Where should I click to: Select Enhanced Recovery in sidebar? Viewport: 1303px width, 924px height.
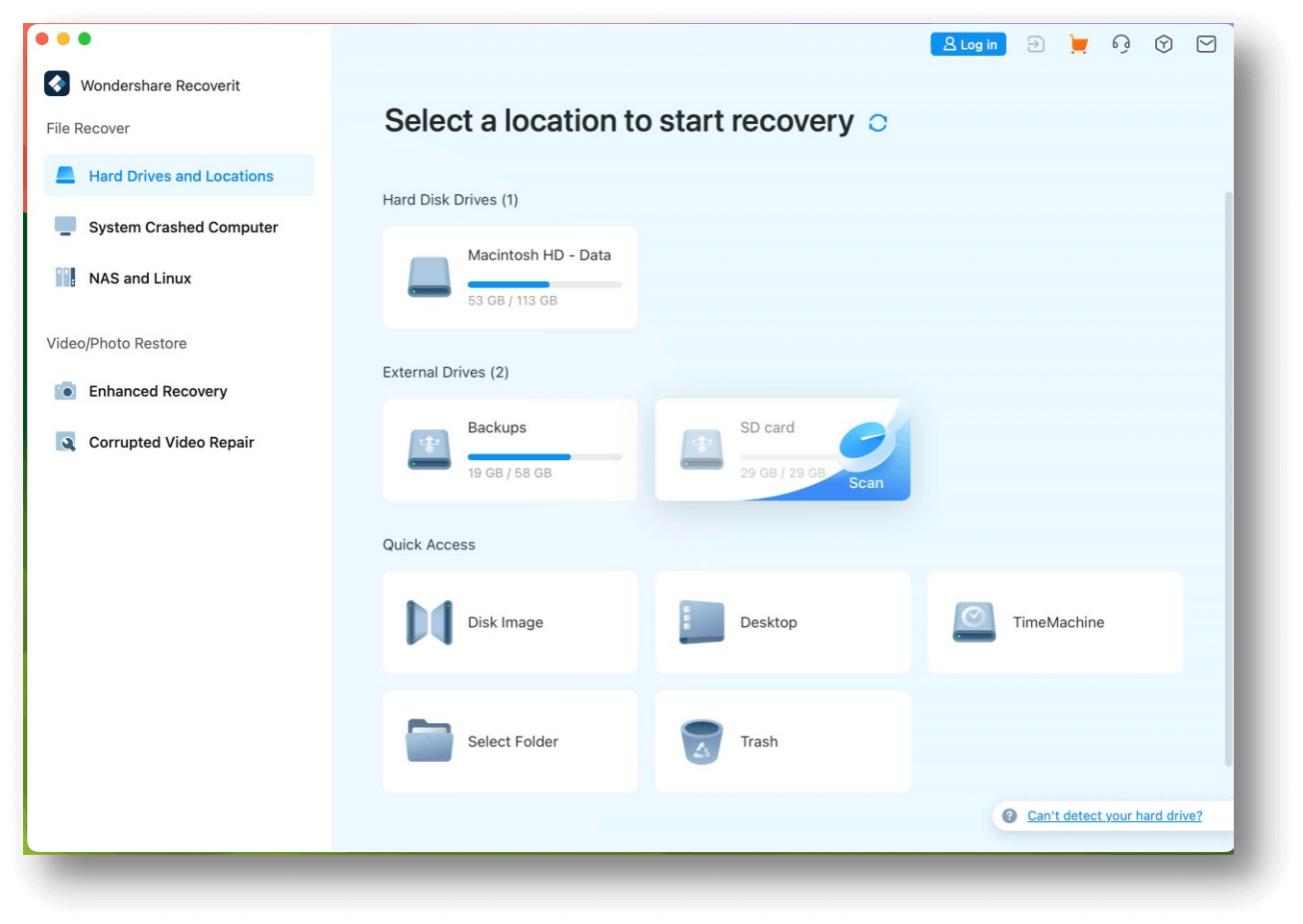[158, 391]
